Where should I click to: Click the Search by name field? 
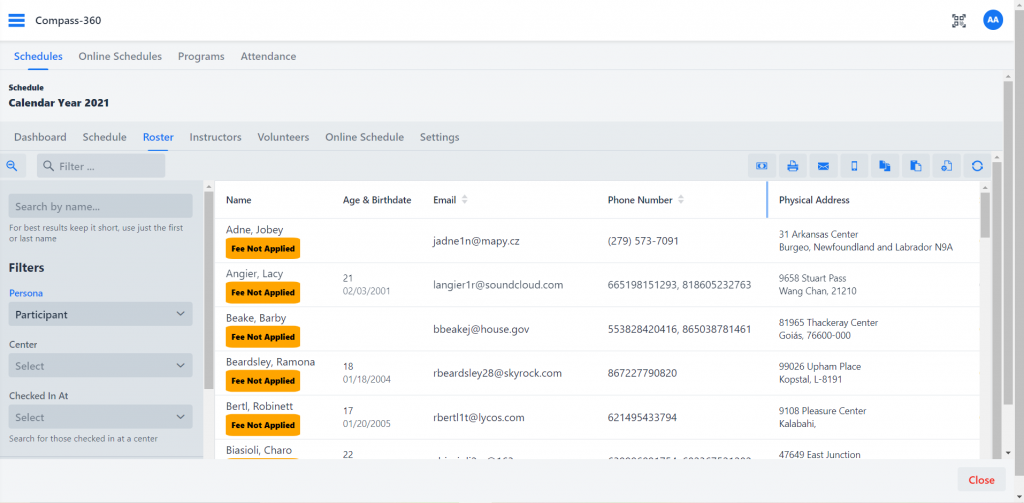point(101,206)
